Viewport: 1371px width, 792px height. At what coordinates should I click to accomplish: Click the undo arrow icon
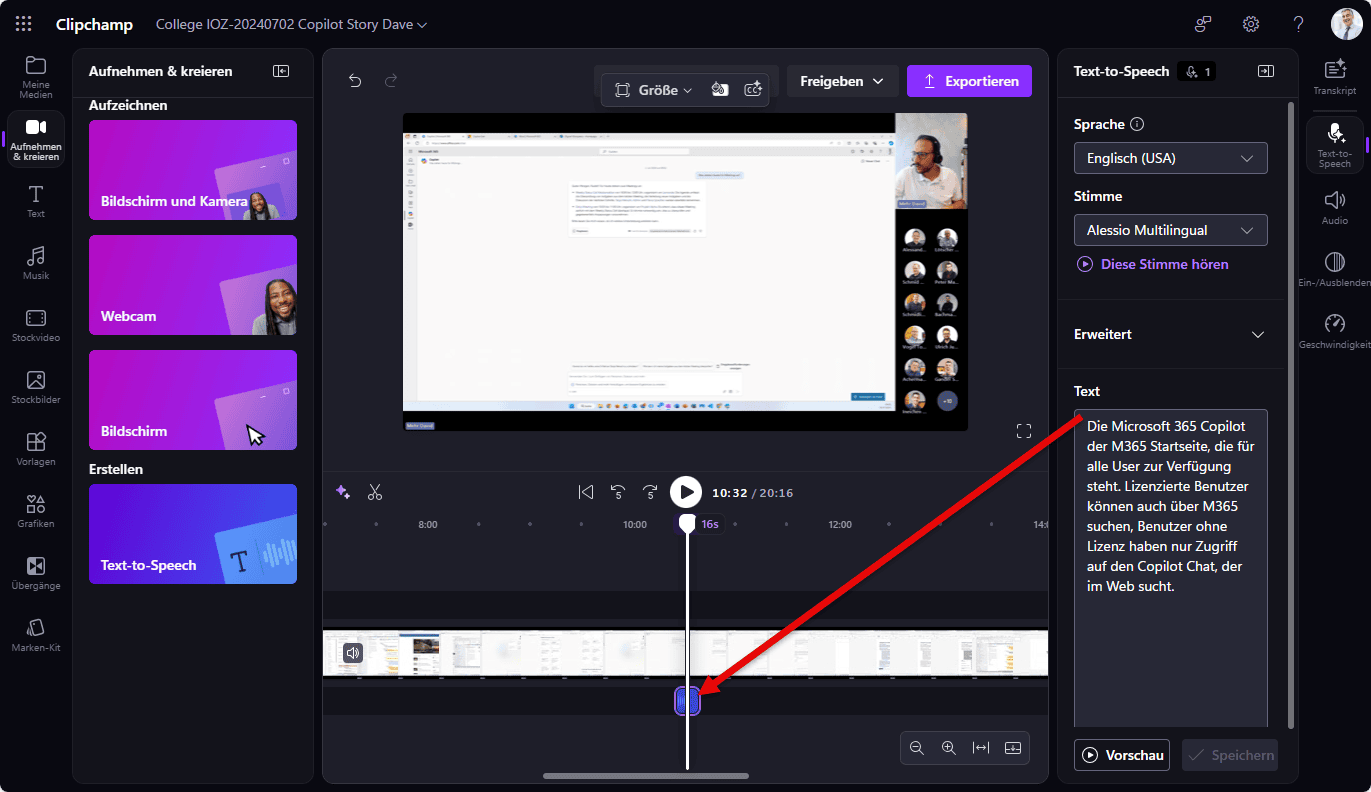coord(355,81)
